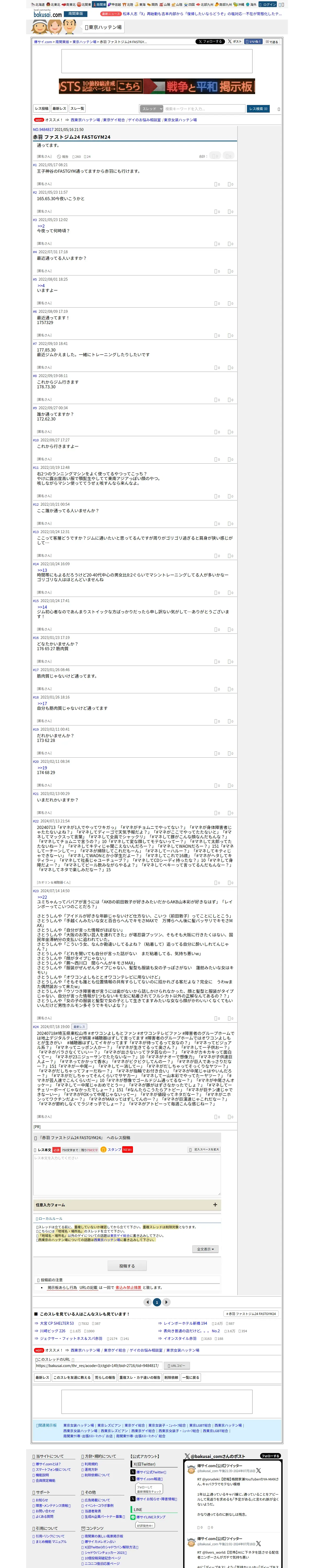Viewport: 314px width, 1568px height.
Task: Click このスレを友達に教える button
Action: coord(72,1377)
